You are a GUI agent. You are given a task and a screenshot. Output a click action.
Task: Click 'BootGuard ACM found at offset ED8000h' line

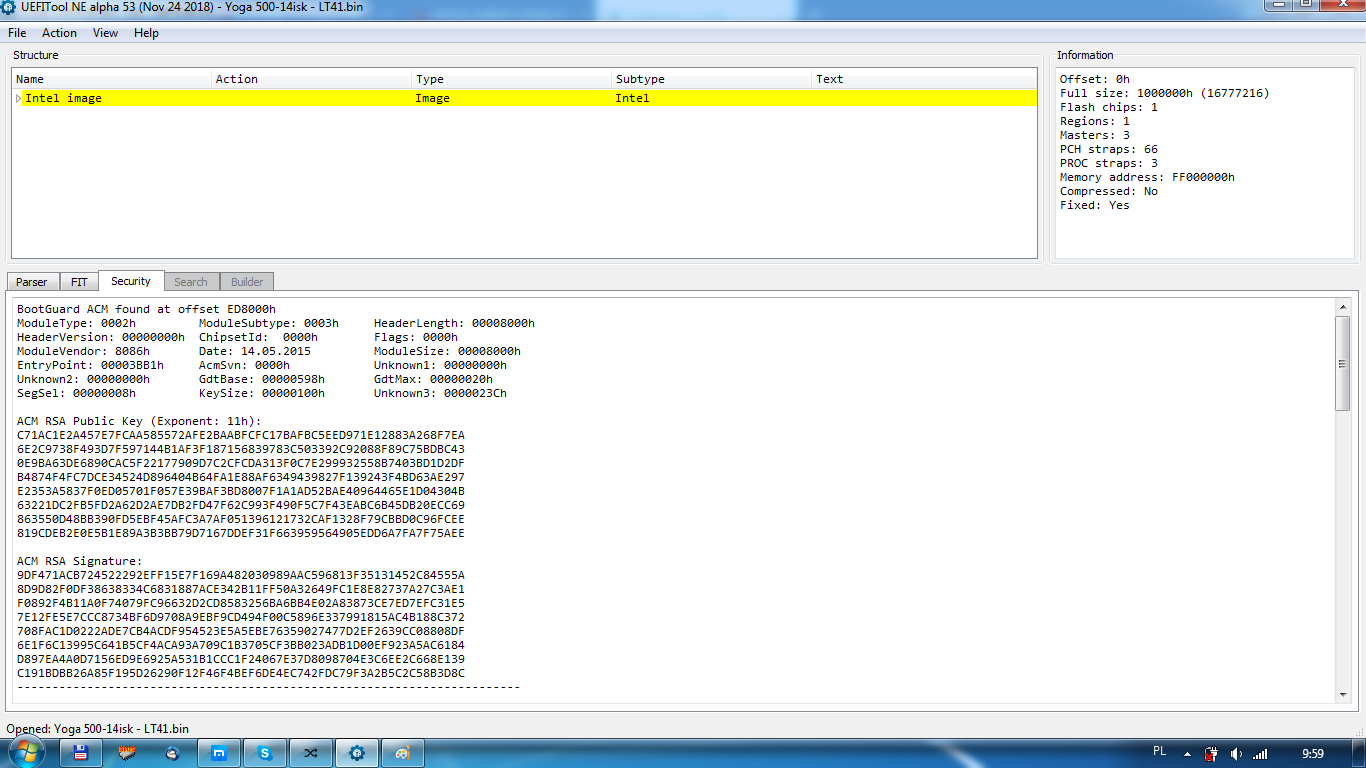click(146, 309)
